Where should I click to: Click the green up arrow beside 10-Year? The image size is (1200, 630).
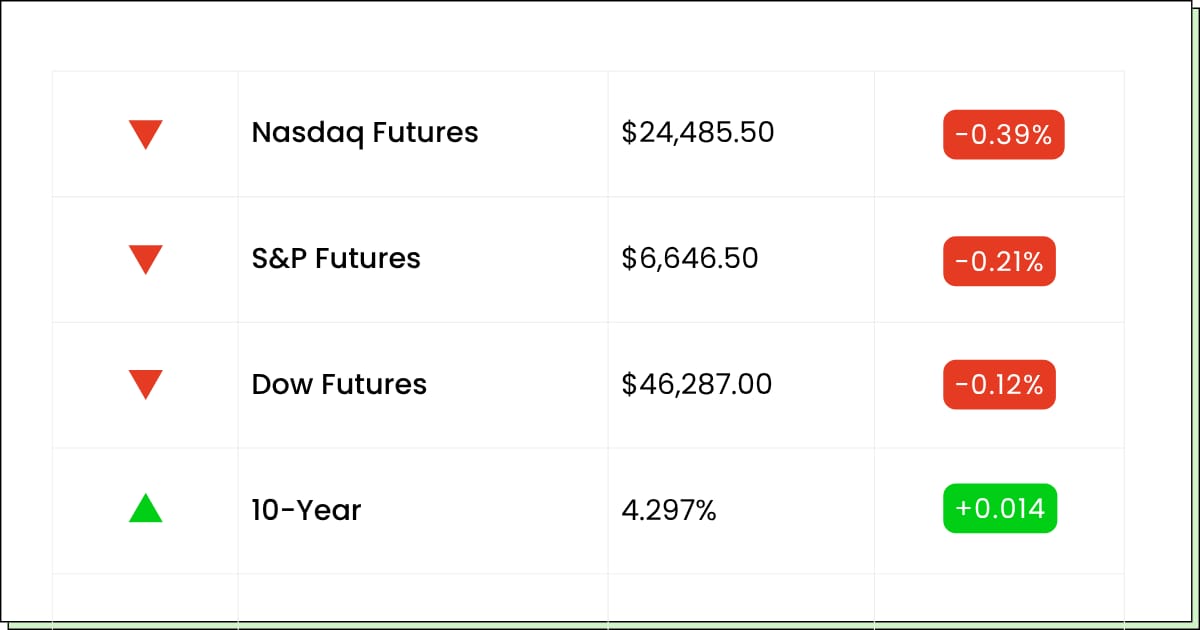tap(146, 509)
